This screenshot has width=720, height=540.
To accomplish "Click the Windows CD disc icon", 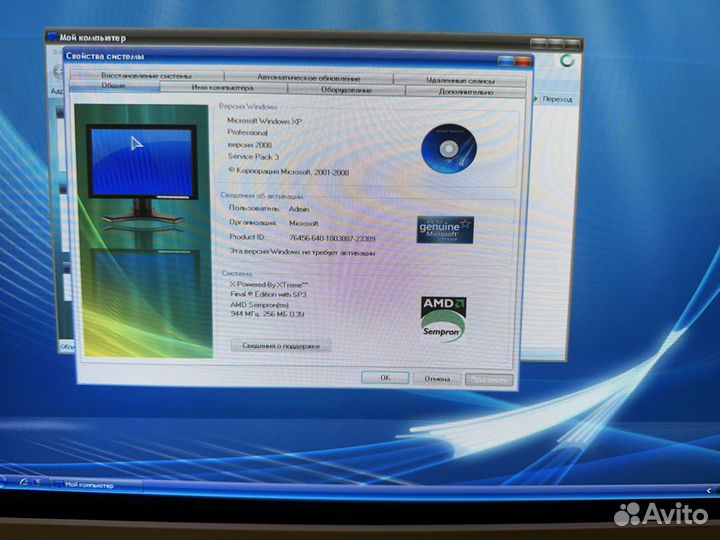I will pos(449,149).
